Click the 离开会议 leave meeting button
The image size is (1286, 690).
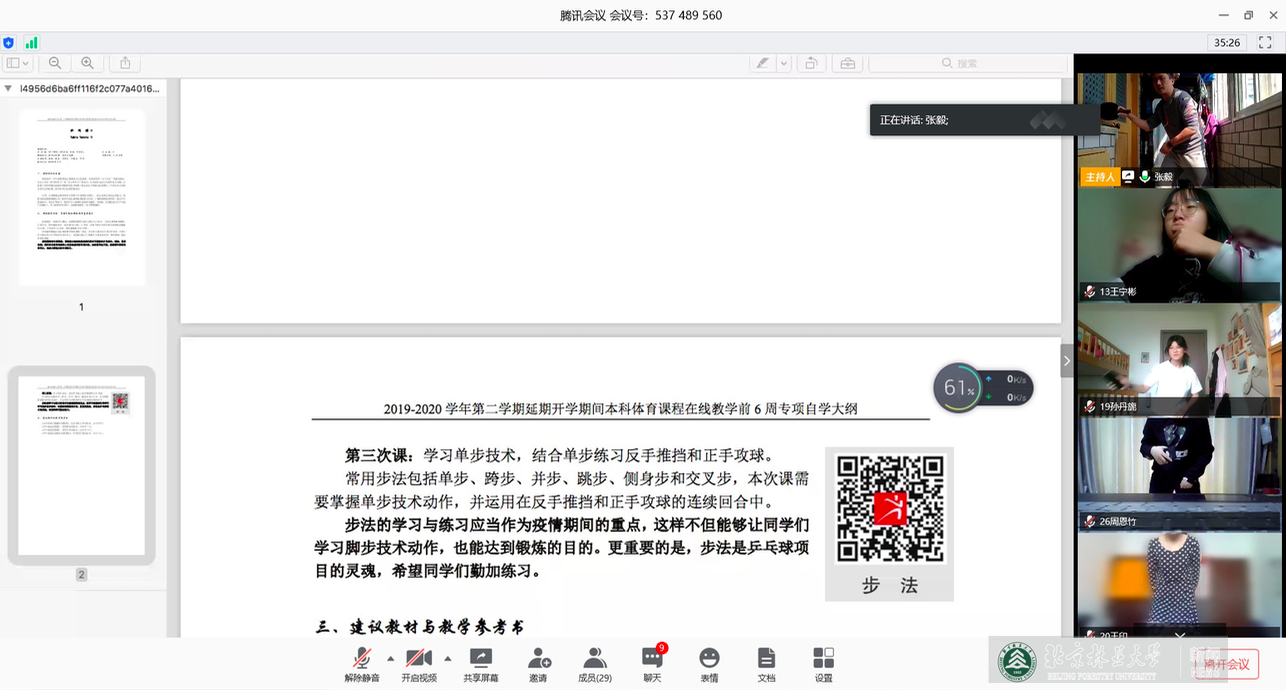pos(1226,664)
